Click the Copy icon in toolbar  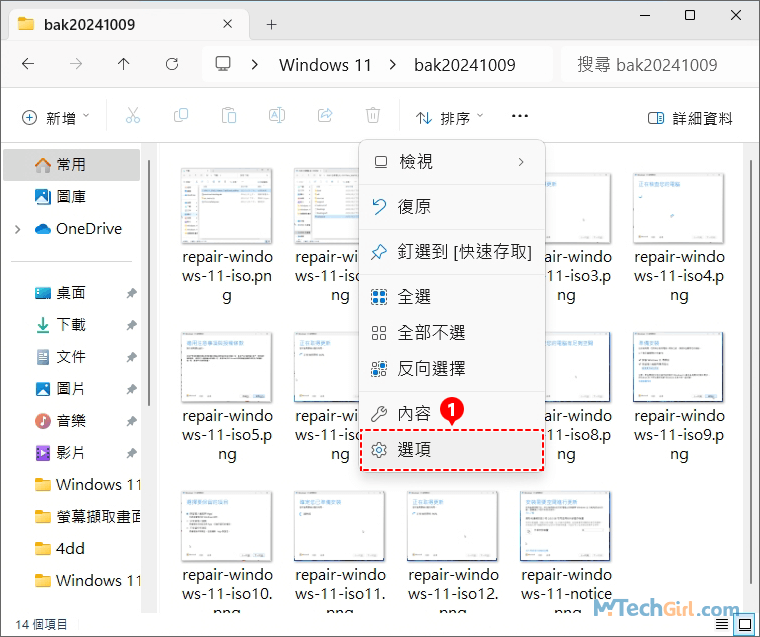coord(181,117)
